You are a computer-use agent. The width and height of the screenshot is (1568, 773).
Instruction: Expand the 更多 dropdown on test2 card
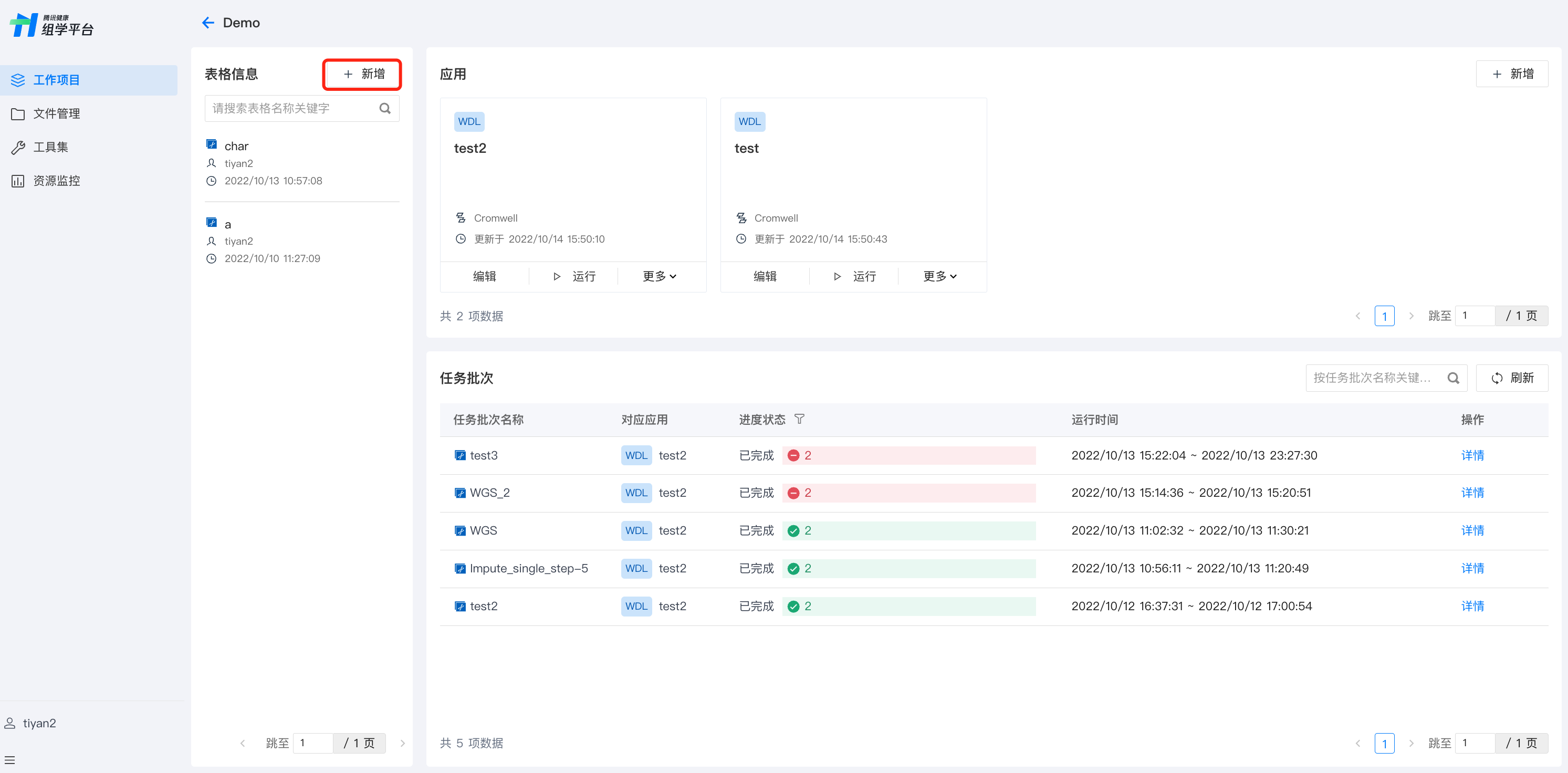pyautogui.click(x=659, y=276)
